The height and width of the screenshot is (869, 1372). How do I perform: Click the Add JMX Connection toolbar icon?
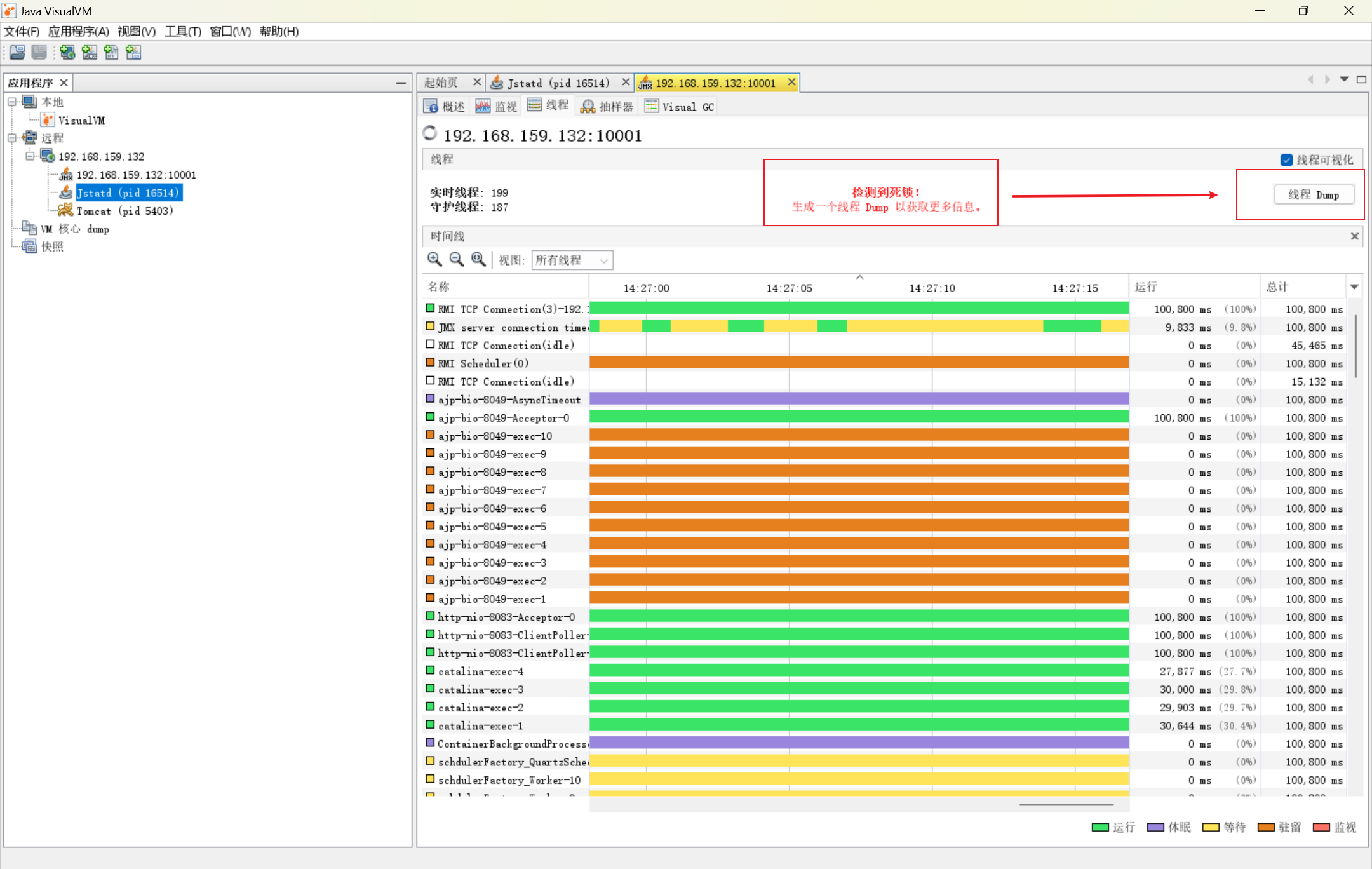(x=90, y=53)
